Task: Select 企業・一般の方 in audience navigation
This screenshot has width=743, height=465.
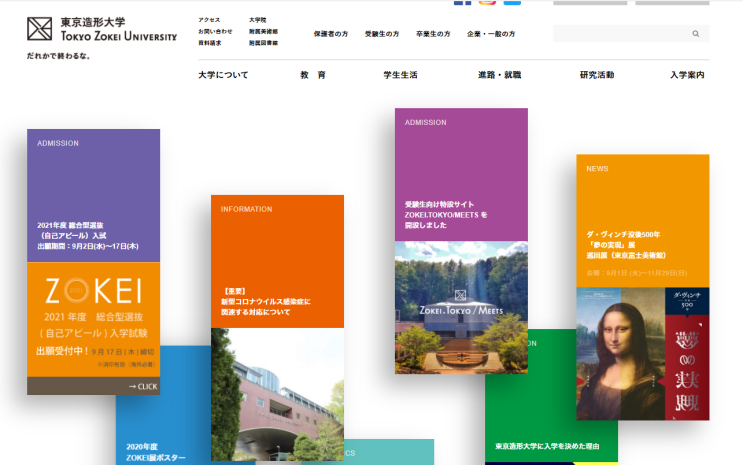Action: pos(491,34)
